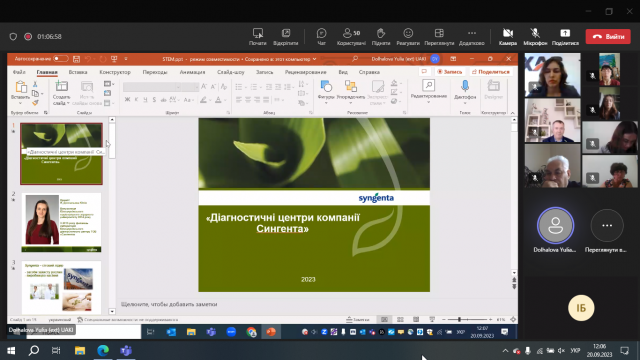Viewport: 640px width, 360px height.
Task: Click the text highlight color swatch
Action: (203, 100)
